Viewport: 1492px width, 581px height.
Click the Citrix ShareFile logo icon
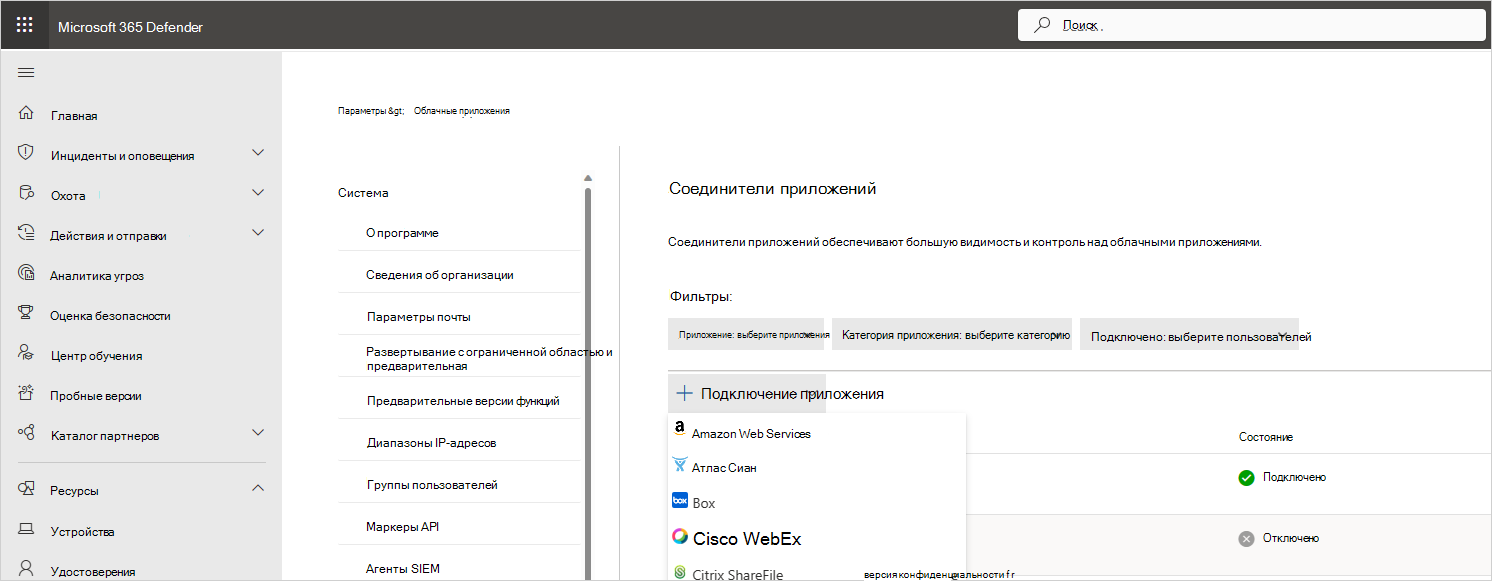click(680, 573)
